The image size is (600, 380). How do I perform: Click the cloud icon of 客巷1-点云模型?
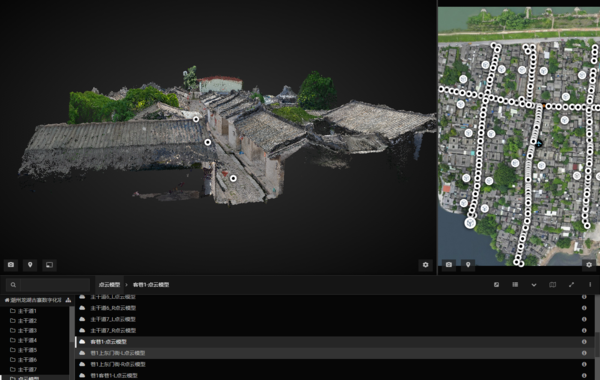click(82, 341)
